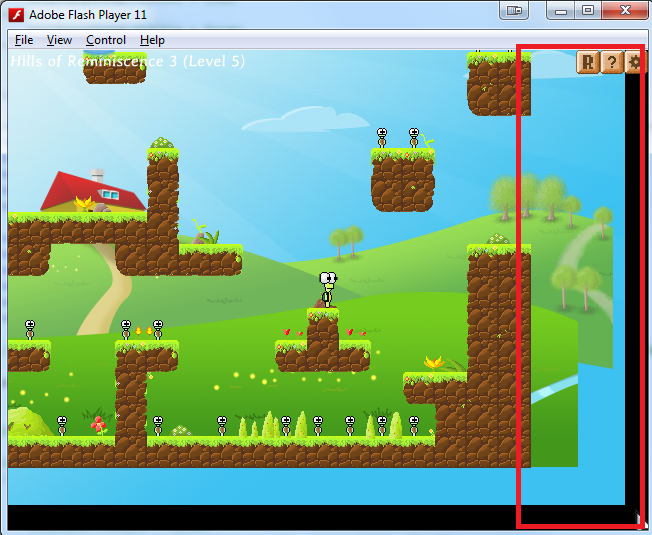Open game settings gear icon
The image size is (652, 535).
click(634, 62)
